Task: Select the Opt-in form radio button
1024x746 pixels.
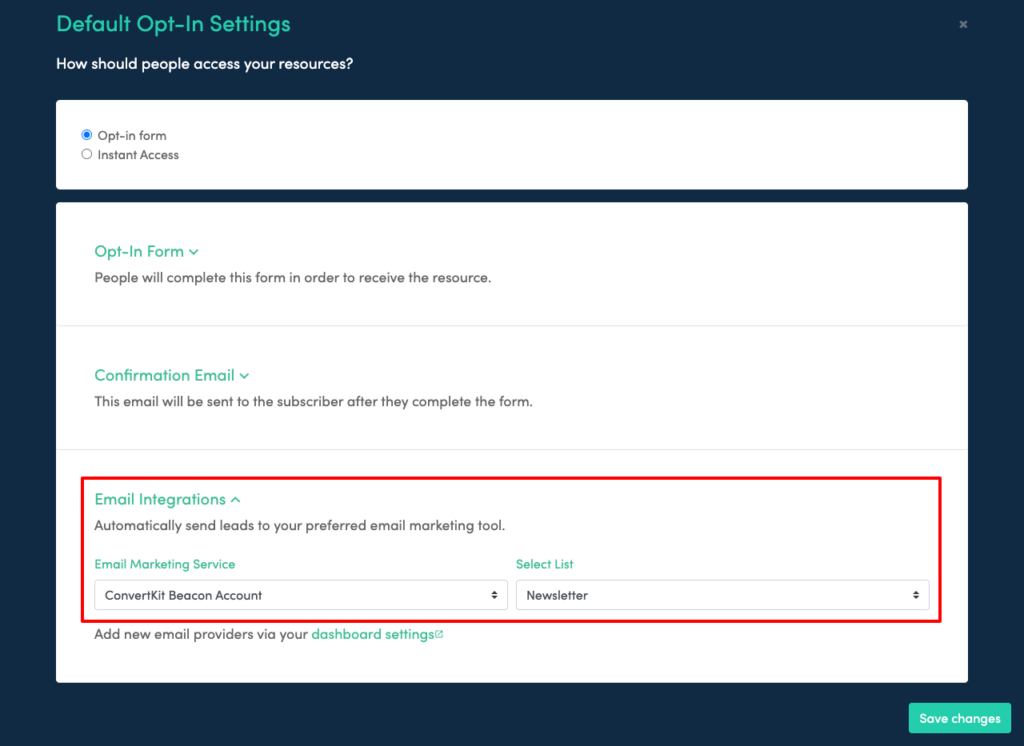Action: pyautogui.click(x=86, y=135)
